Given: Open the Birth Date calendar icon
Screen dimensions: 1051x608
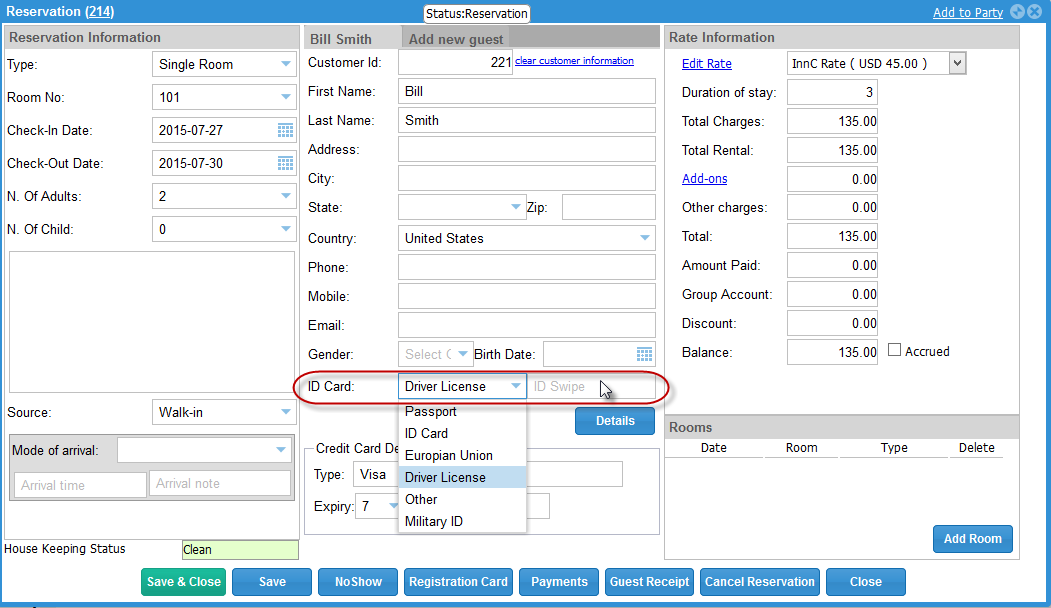Looking at the screenshot, I should coord(644,354).
